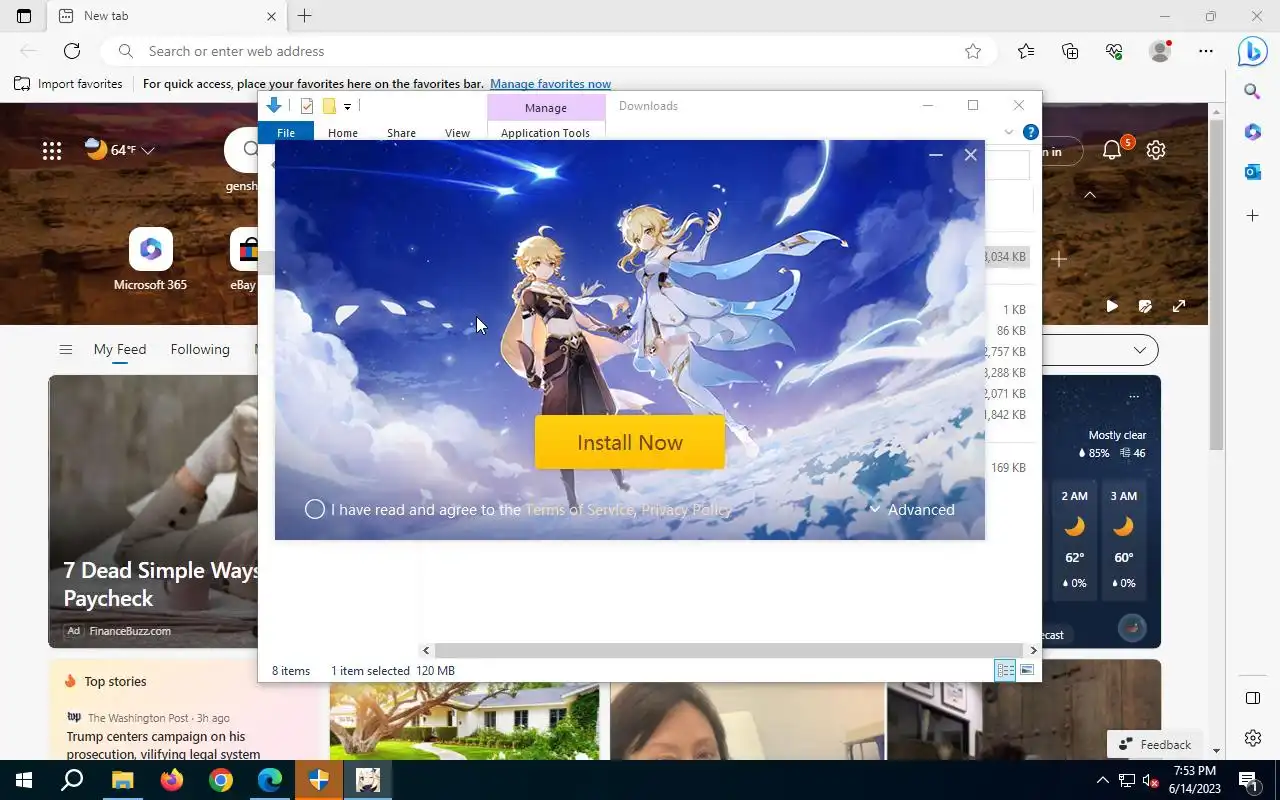Image resolution: width=1280 pixels, height=800 pixels.
Task: Open the Terms of Service link
Action: 579,509
